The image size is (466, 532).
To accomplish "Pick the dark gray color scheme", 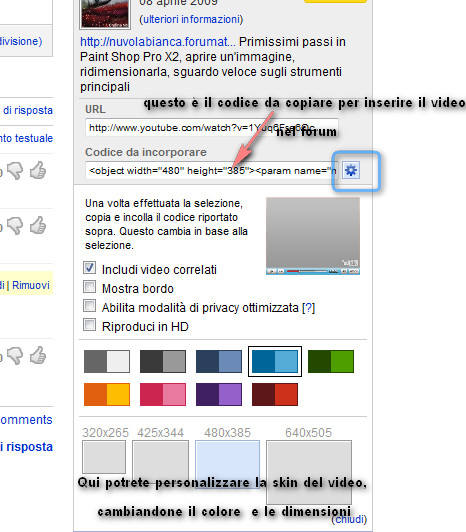I will 163,361.
